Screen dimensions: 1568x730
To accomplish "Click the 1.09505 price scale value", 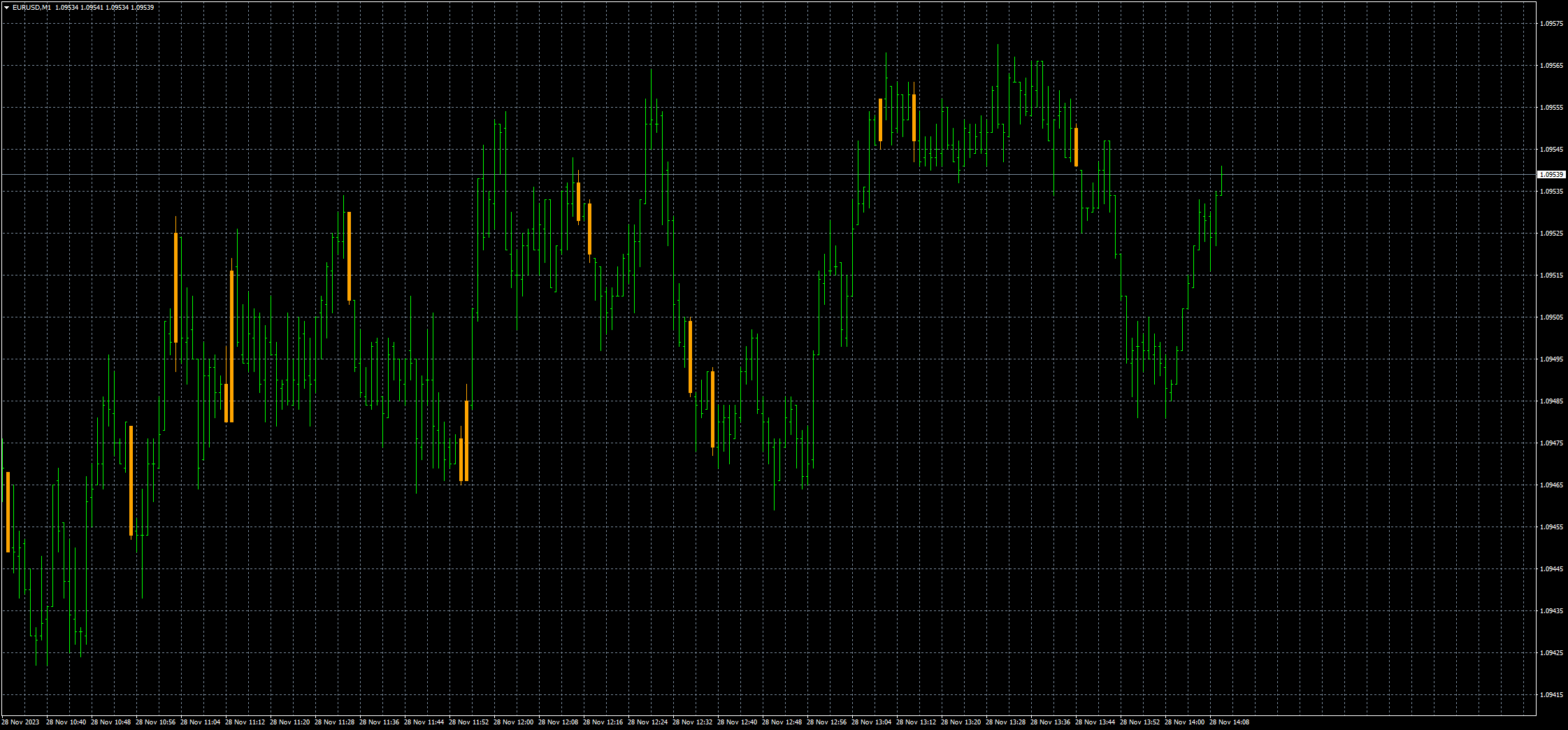I will pos(1552,317).
